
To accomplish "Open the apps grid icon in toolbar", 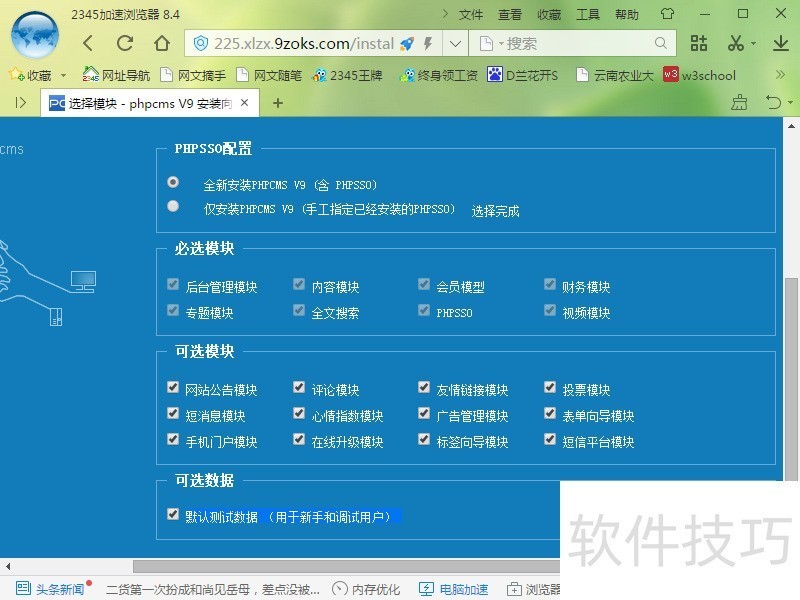I will pos(699,43).
